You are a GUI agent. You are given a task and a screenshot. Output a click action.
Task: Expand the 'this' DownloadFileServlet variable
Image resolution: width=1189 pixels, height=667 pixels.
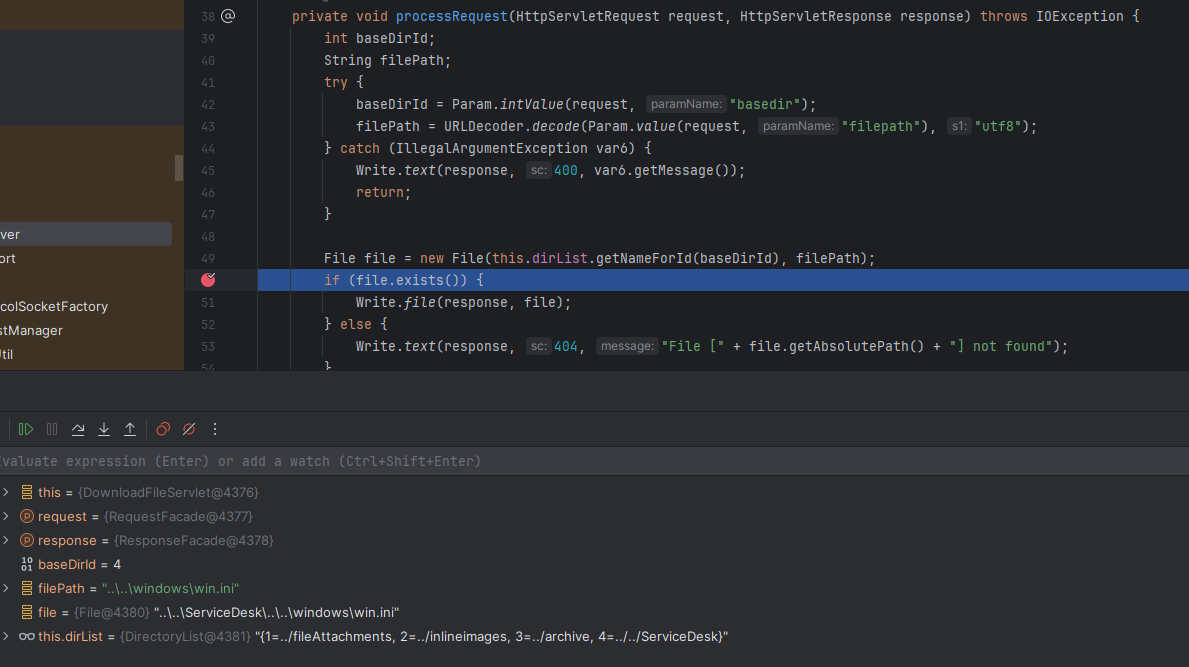coord(6,493)
